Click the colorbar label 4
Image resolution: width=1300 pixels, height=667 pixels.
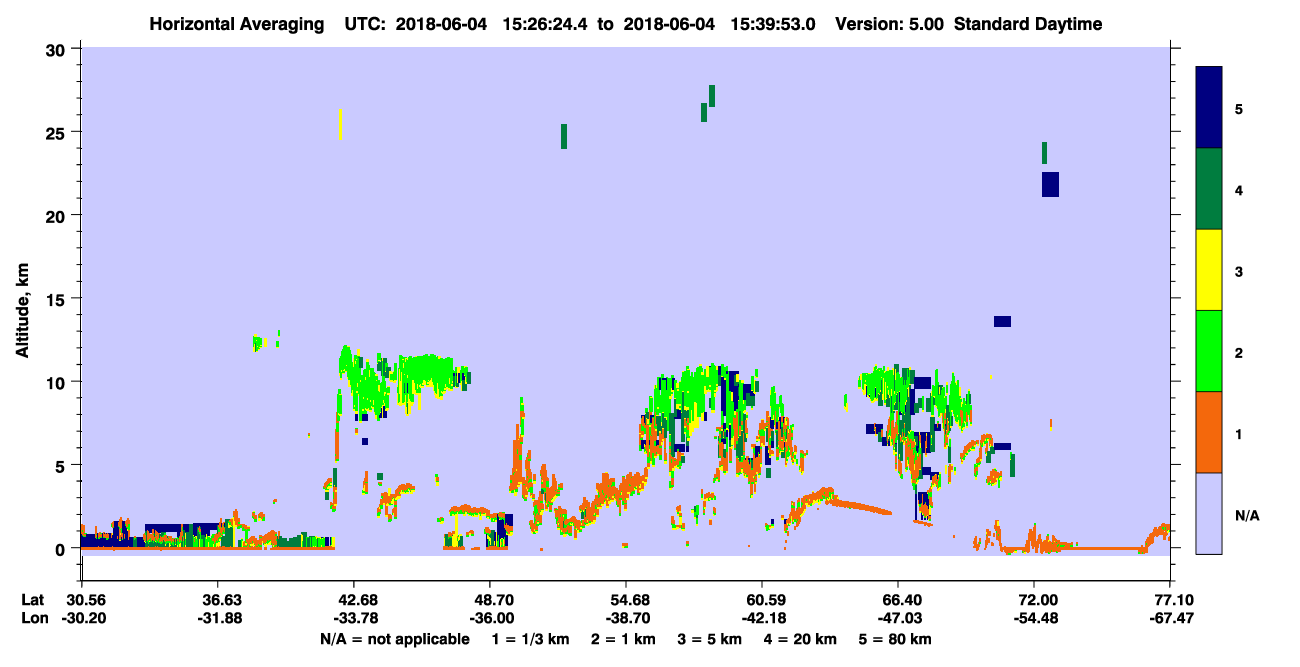1239,189
